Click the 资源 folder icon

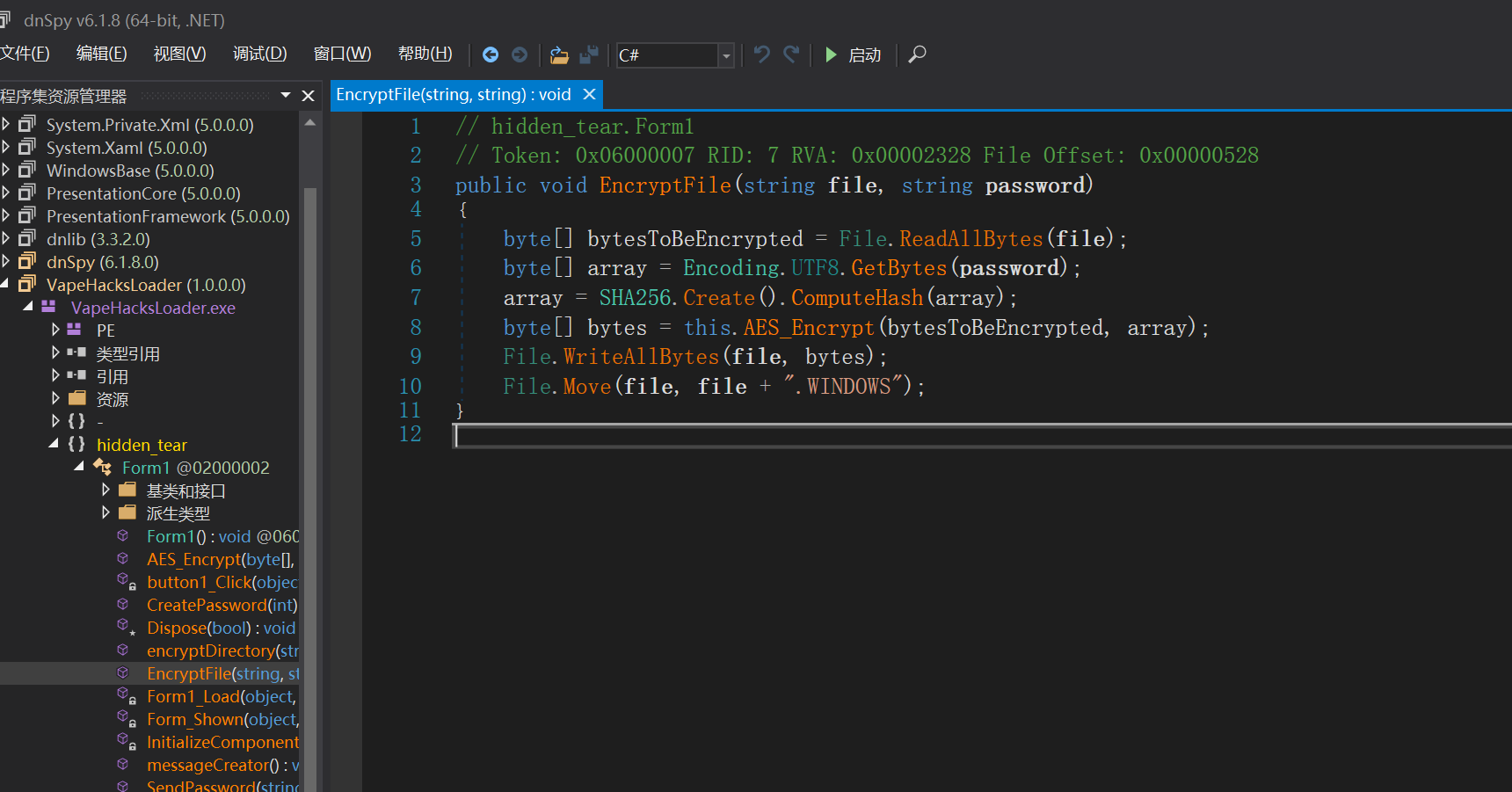(x=76, y=398)
